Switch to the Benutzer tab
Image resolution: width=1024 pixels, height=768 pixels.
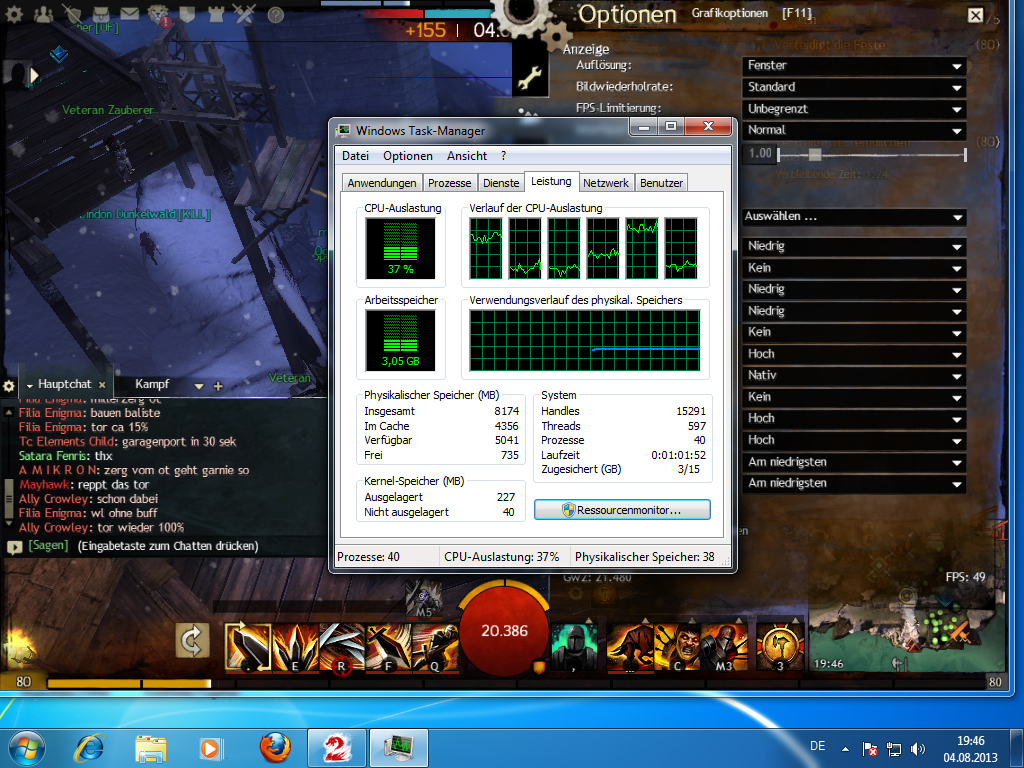pyautogui.click(x=661, y=183)
